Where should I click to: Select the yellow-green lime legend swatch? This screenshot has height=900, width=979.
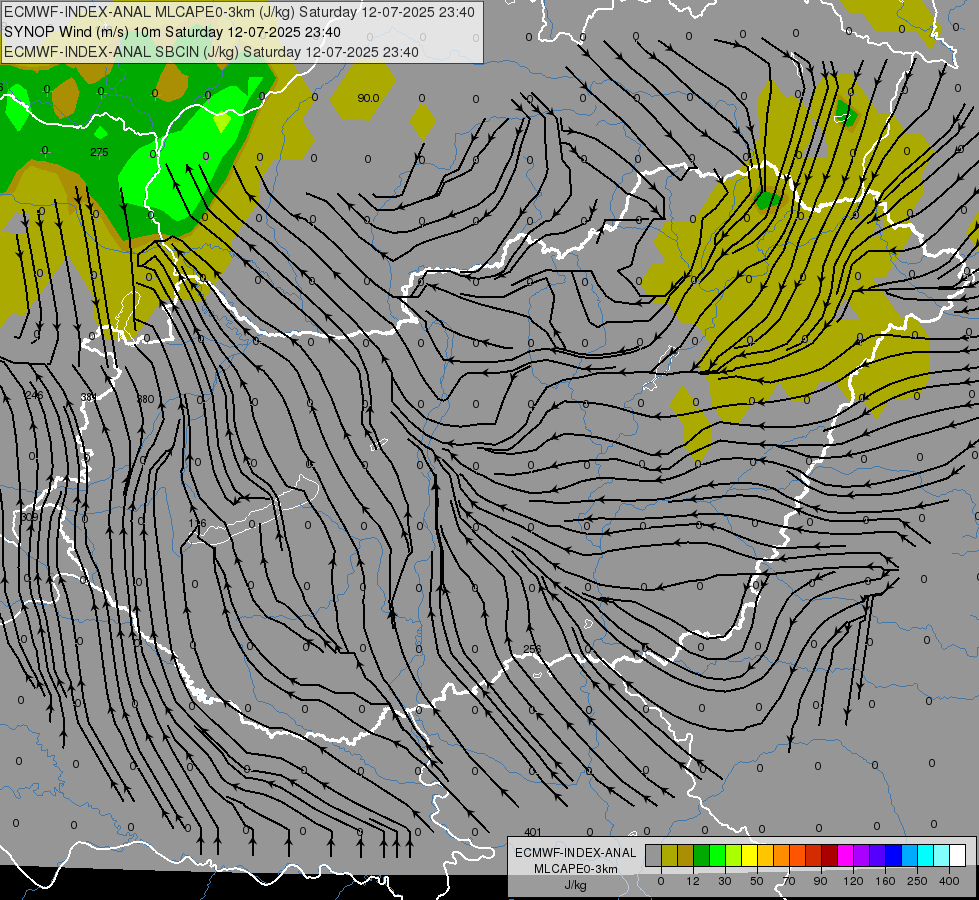coord(734,855)
